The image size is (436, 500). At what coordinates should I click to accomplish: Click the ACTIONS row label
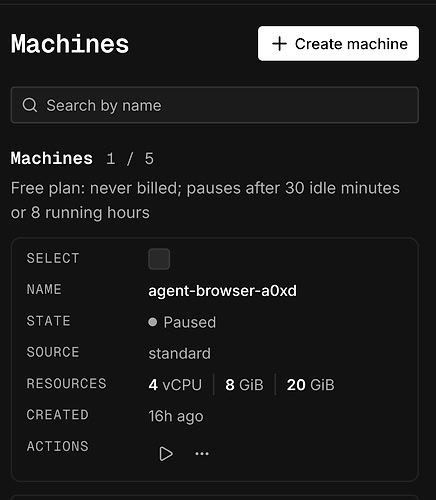click(x=58, y=446)
